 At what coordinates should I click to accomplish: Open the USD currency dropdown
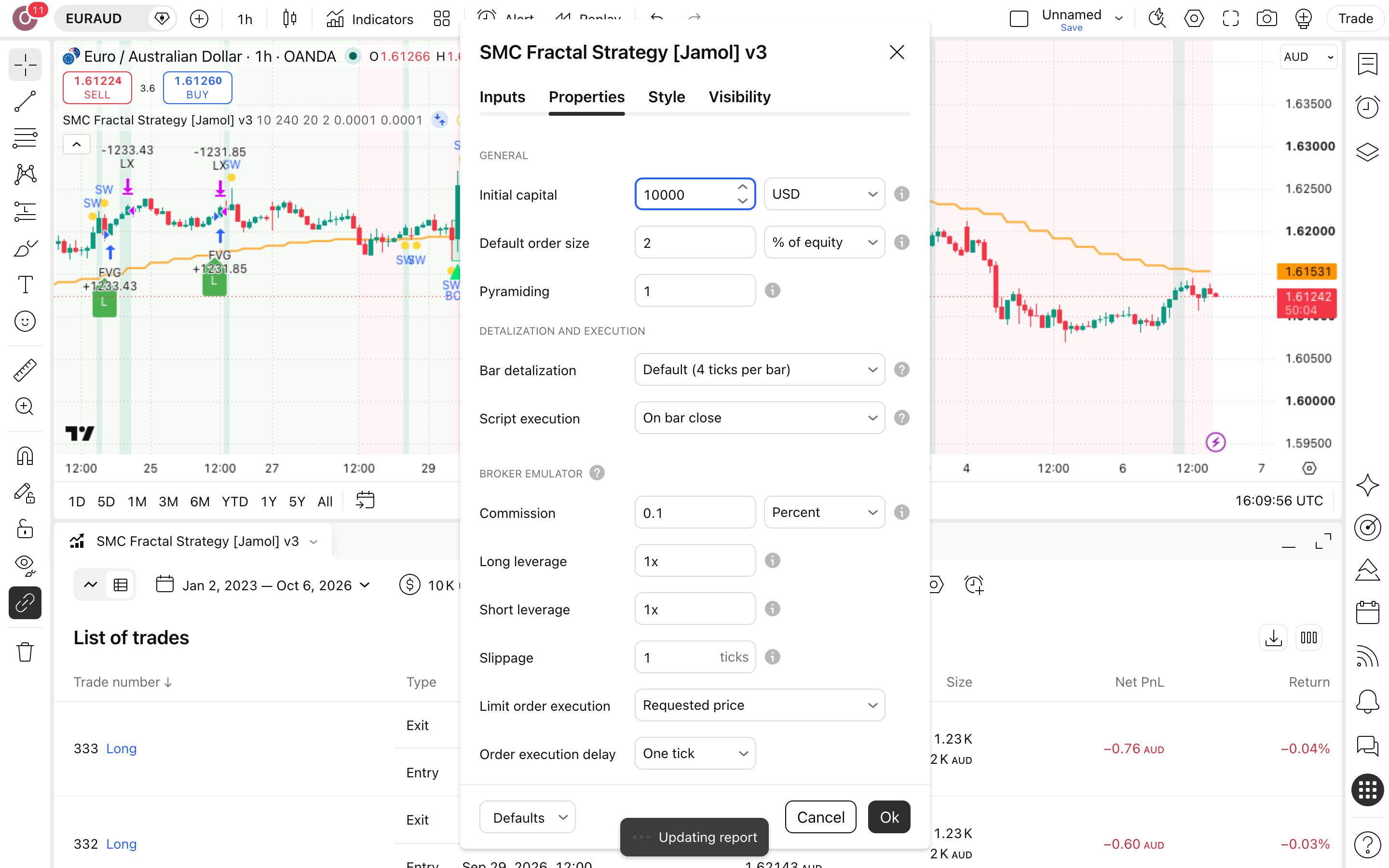click(x=824, y=194)
